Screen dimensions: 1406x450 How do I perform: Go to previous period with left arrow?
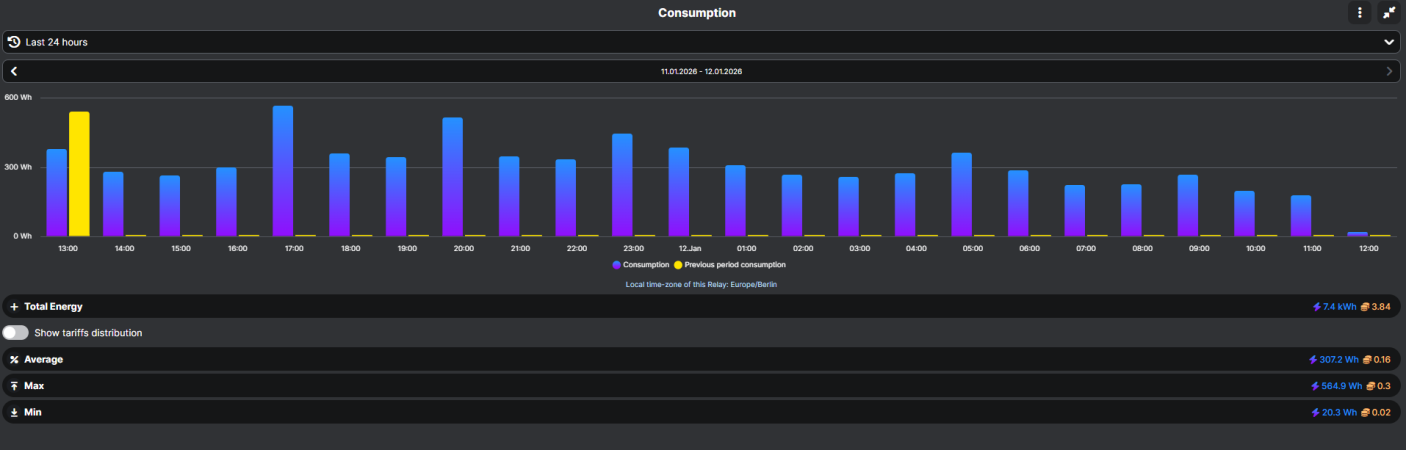coord(14,72)
